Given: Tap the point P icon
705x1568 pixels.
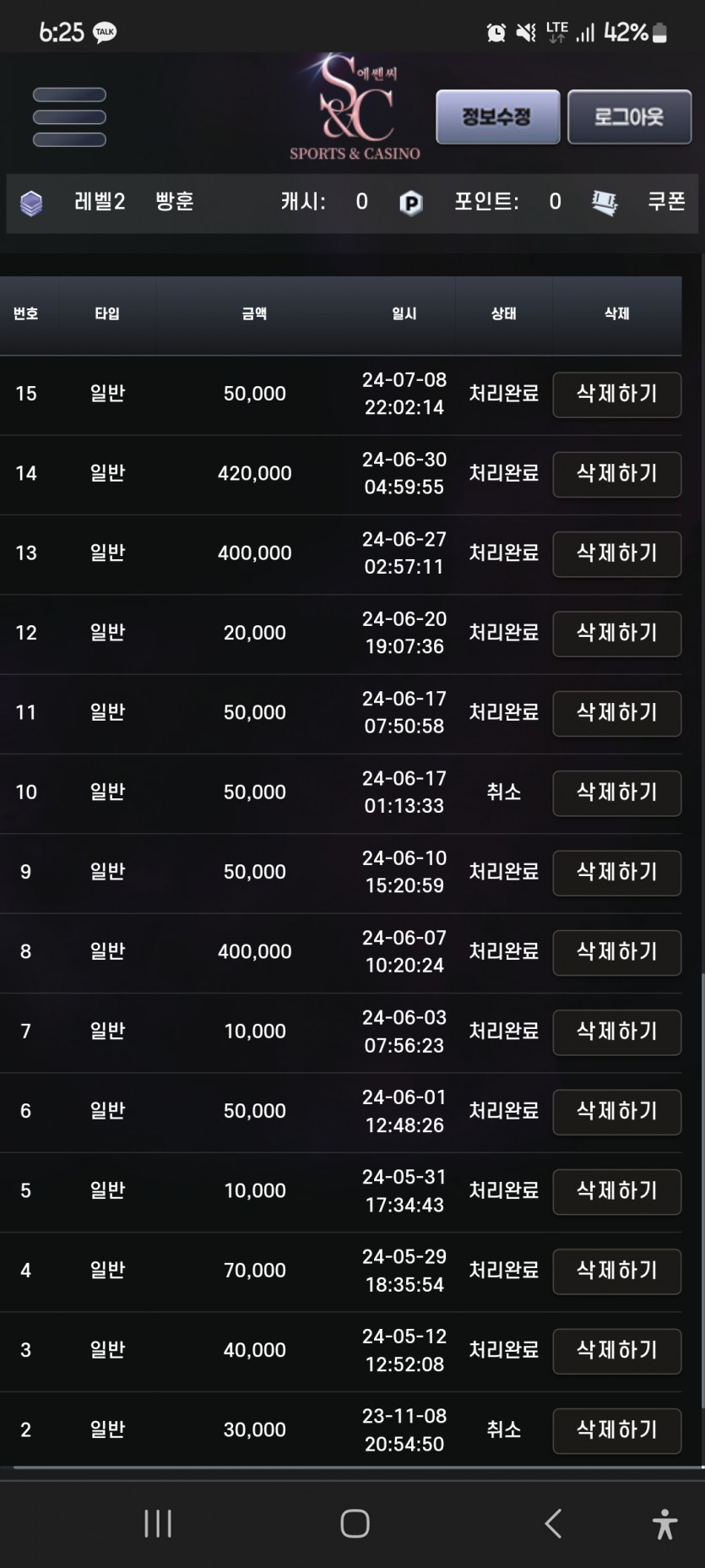Looking at the screenshot, I should [410, 203].
